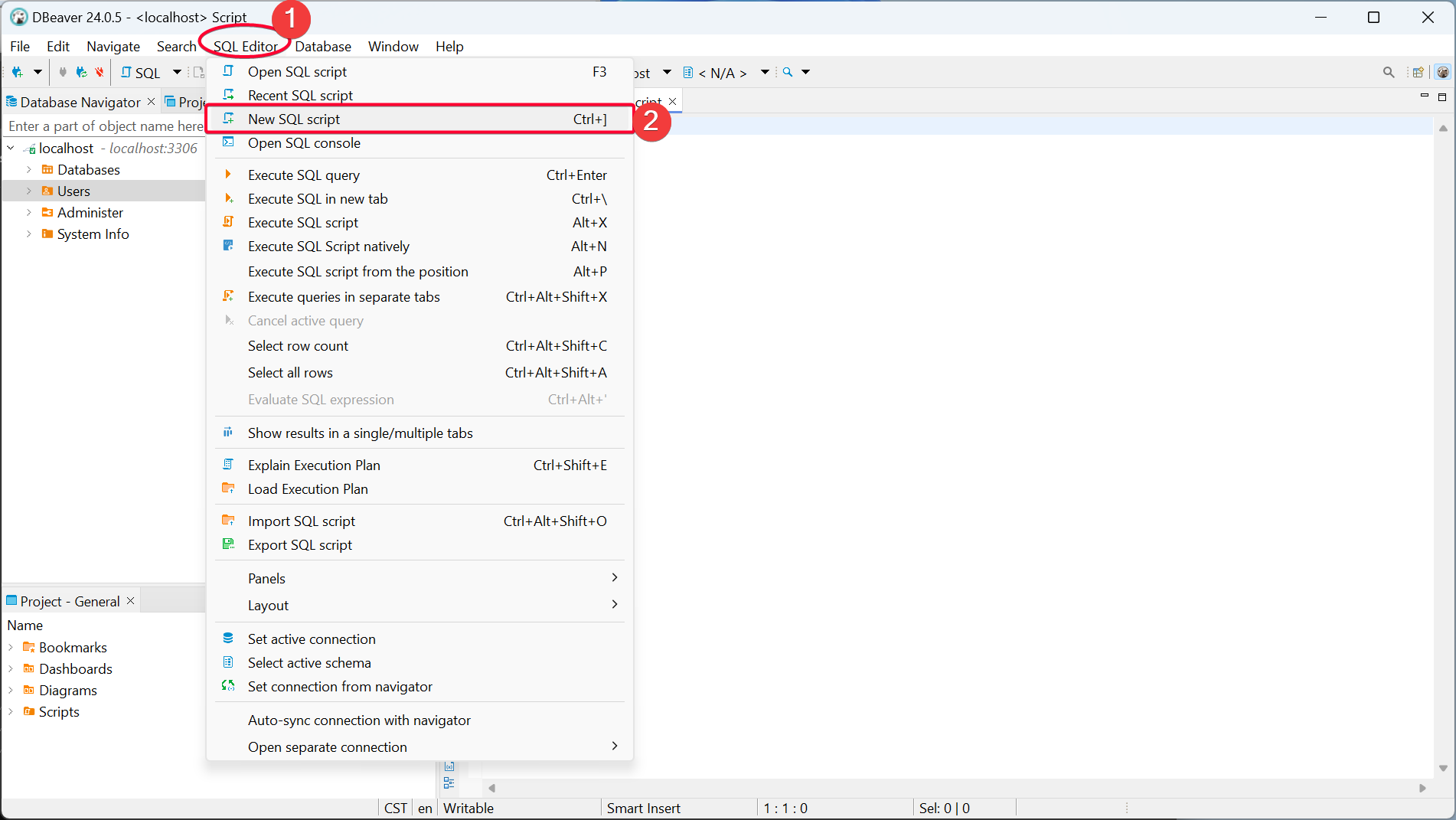1456x820 pixels.
Task: Click the Execute SQL Script natively icon
Action: click(x=228, y=246)
